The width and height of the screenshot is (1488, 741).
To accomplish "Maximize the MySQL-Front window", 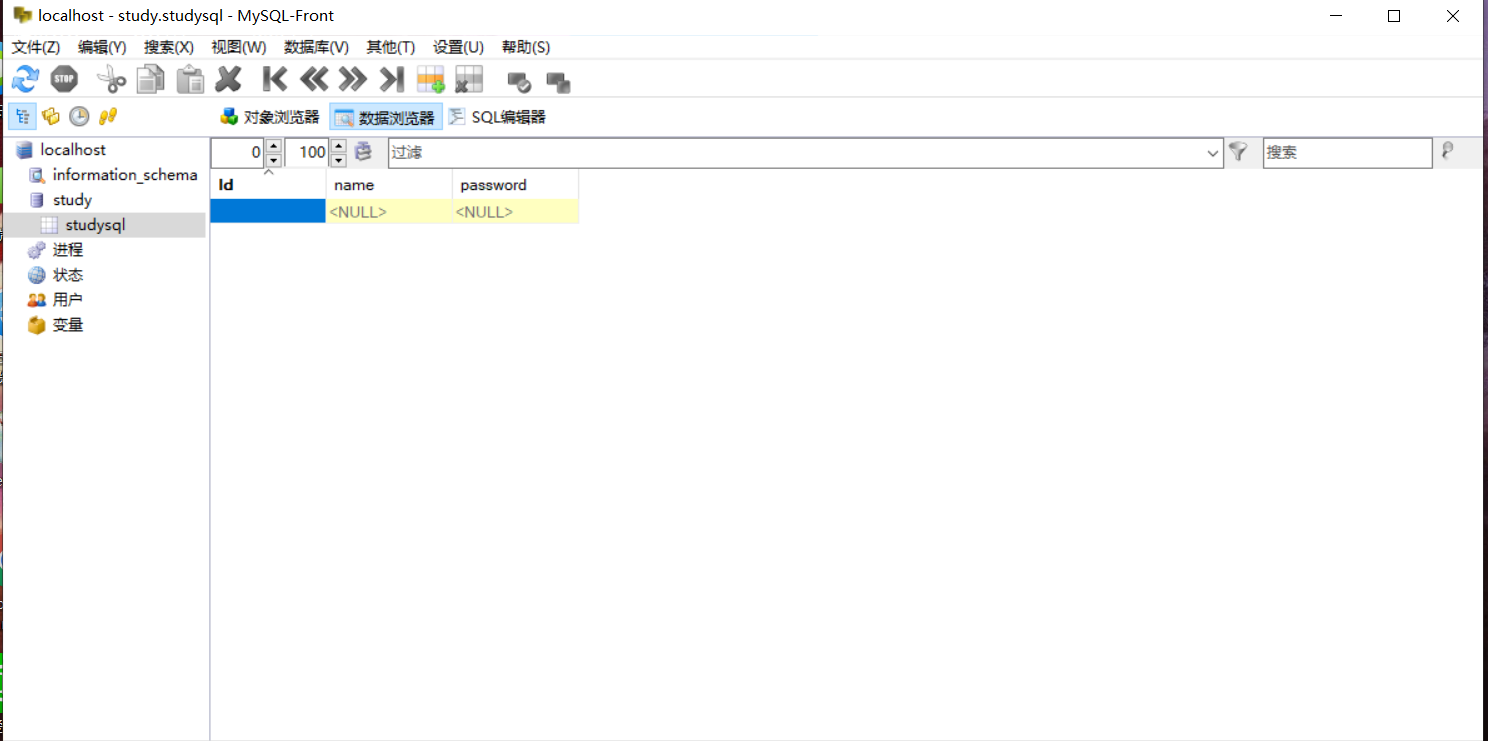I will point(1394,16).
